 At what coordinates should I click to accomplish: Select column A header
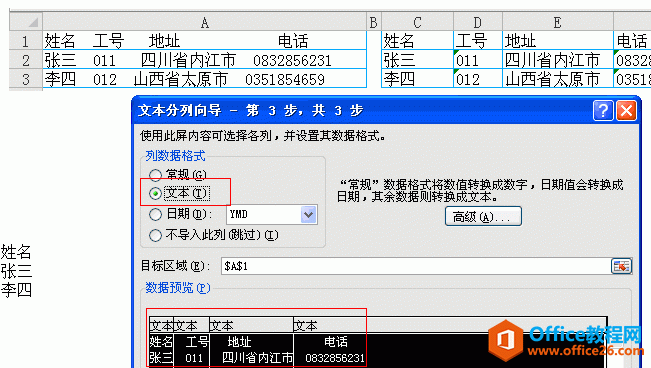click(205, 22)
